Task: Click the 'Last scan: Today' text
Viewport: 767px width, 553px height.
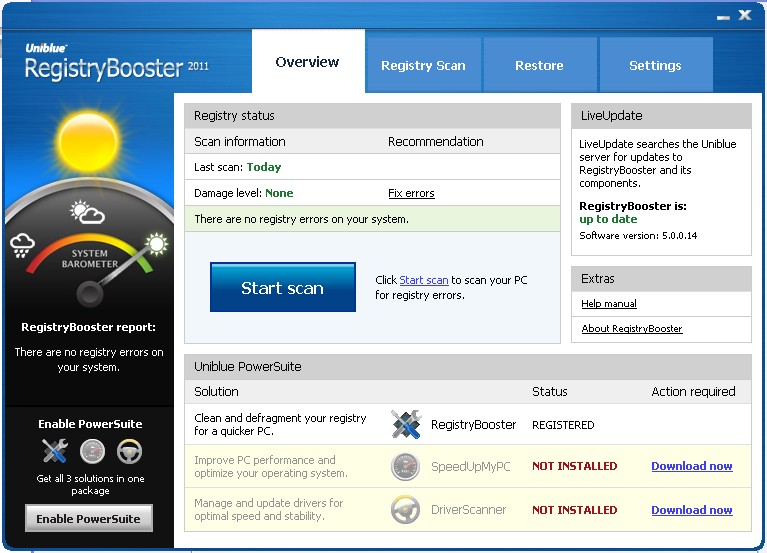Action: pyautogui.click(x=238, y=167)
